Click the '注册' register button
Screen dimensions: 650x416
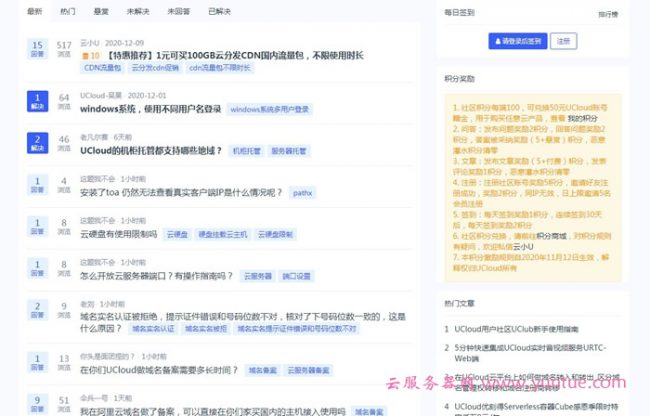(x=563, y=41)
